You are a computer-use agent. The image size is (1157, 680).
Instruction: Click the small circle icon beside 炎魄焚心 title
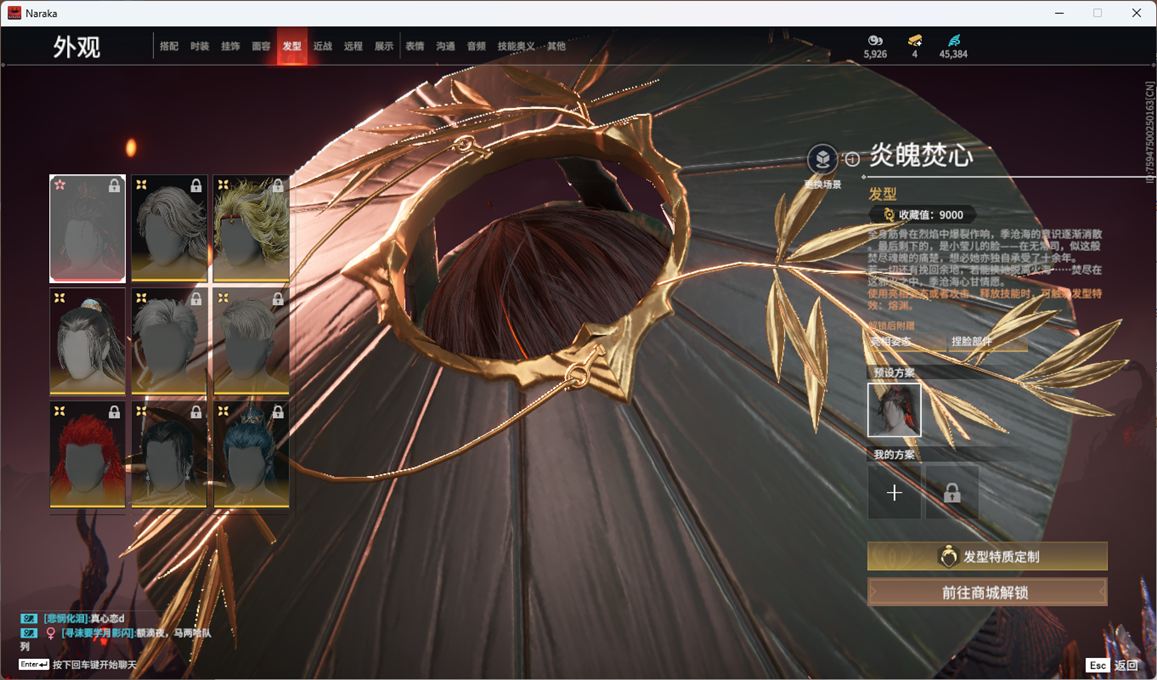click(852, 159)
